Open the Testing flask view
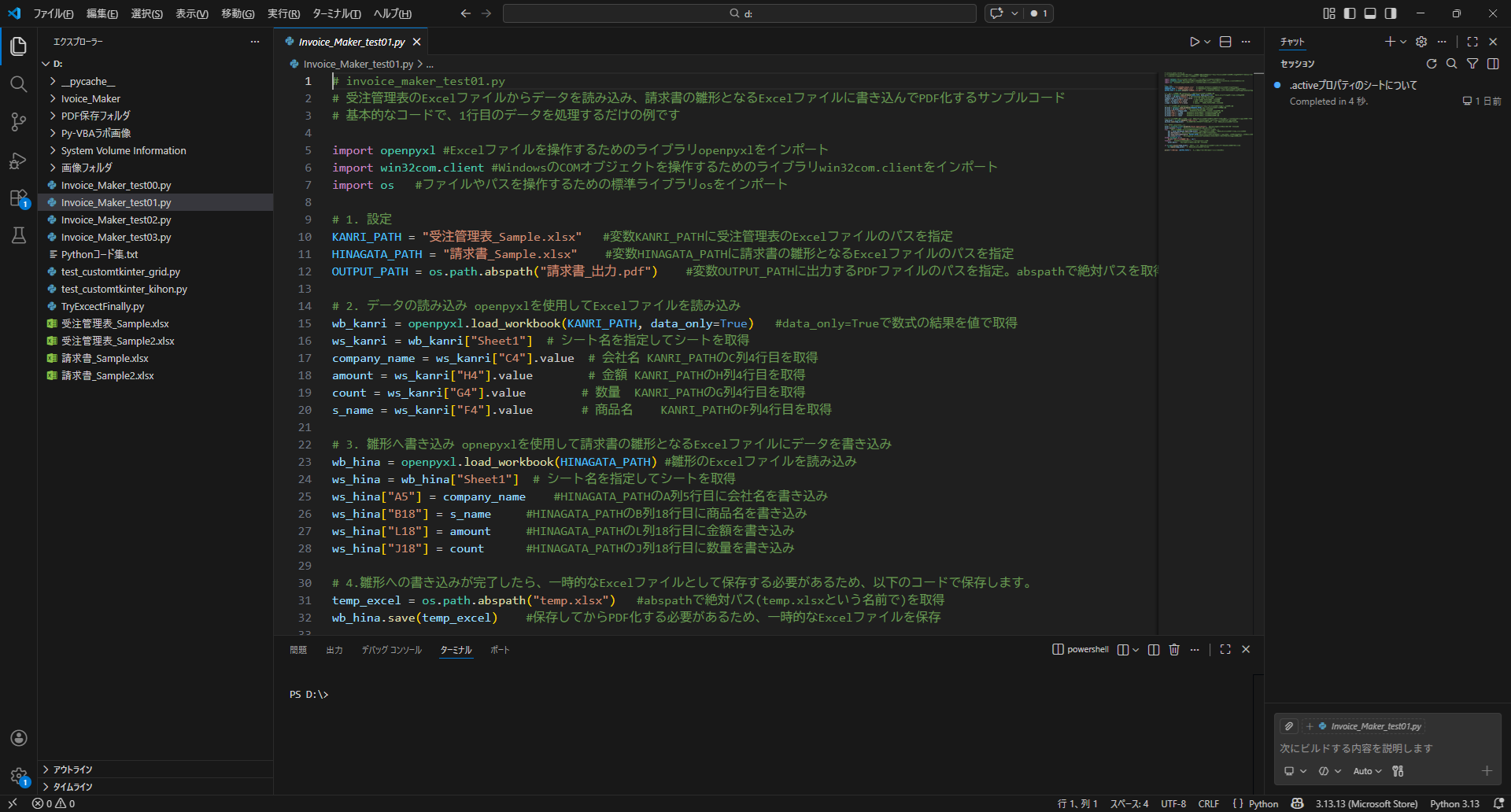The image size is (1511, 812). (18, 235)
